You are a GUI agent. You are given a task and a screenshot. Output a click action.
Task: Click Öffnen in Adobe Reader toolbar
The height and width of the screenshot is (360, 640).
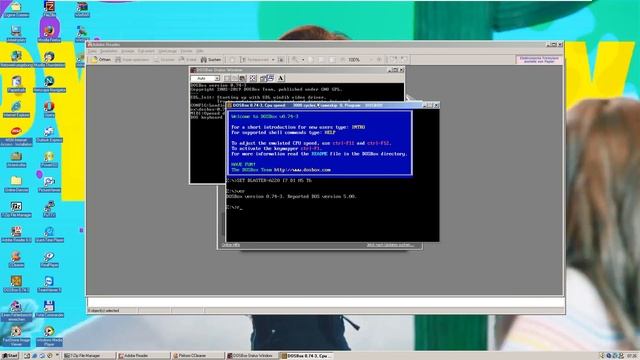pyautogui.click(x=101, y=60)
